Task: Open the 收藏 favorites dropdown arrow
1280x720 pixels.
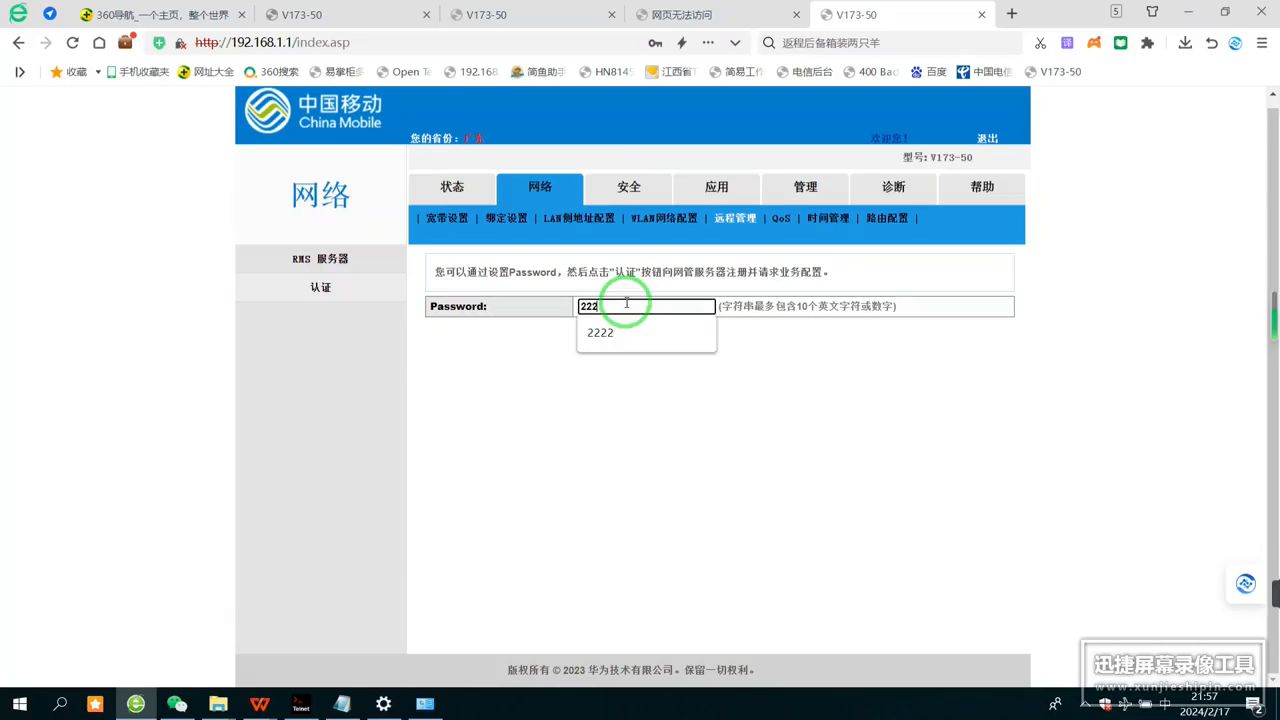Action: click(98, 72)
